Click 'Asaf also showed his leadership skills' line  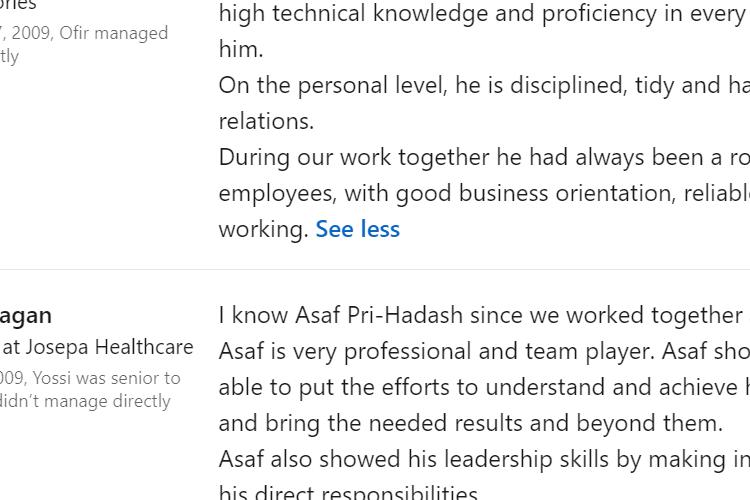tap(484, 459)
